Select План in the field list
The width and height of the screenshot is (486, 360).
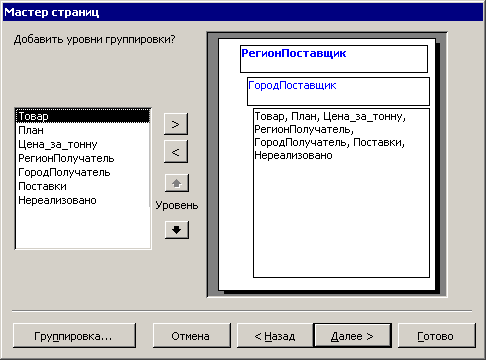point(83,130)
